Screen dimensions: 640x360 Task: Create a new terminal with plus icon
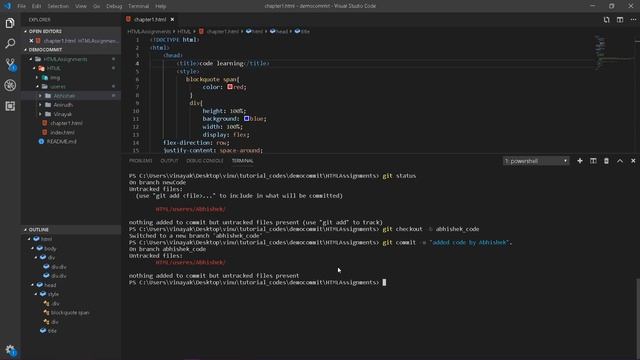580,161
